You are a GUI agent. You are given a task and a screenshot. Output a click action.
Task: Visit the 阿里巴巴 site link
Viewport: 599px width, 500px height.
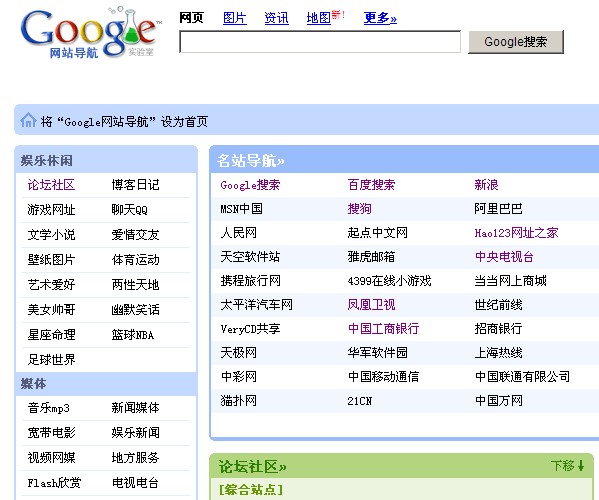tap(498, 209)
